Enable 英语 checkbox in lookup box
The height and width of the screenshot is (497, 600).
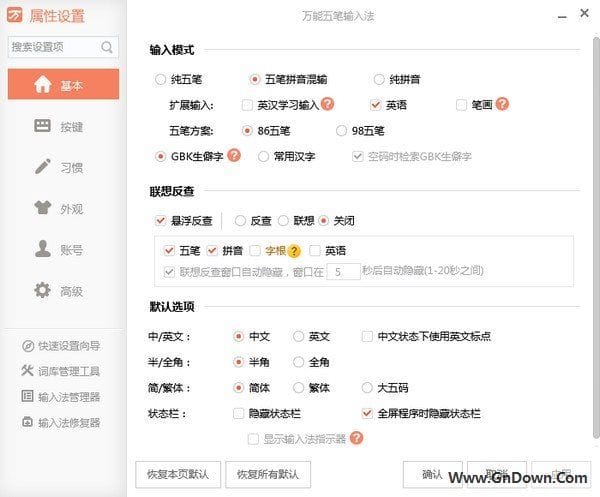point(315,251)
